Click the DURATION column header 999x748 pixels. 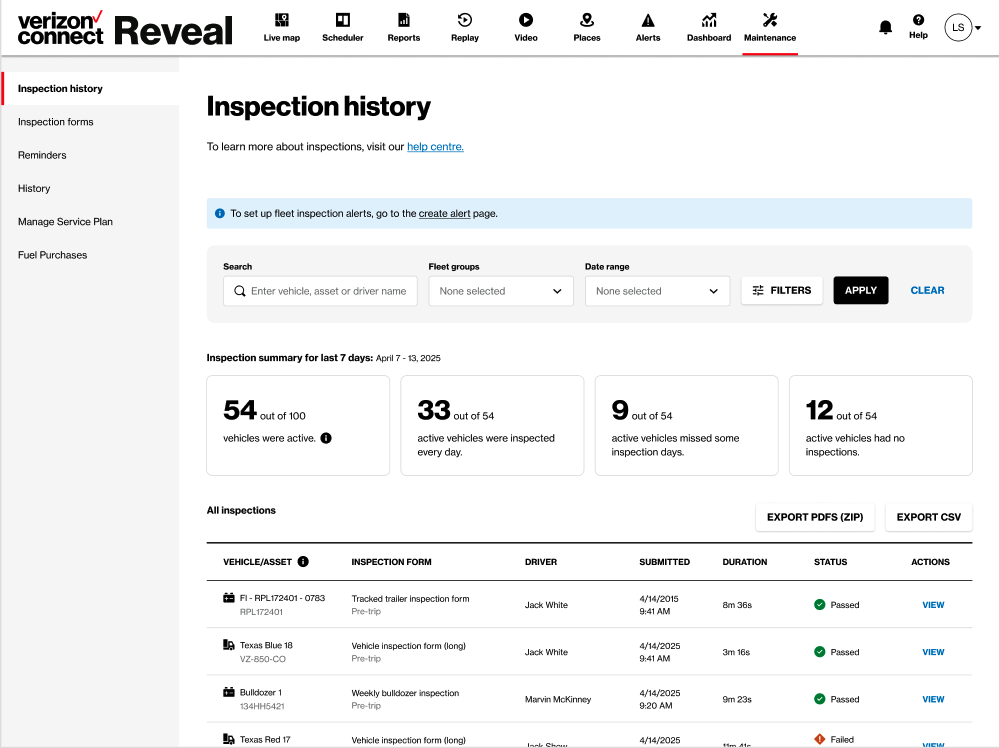[x=744, y=562]
